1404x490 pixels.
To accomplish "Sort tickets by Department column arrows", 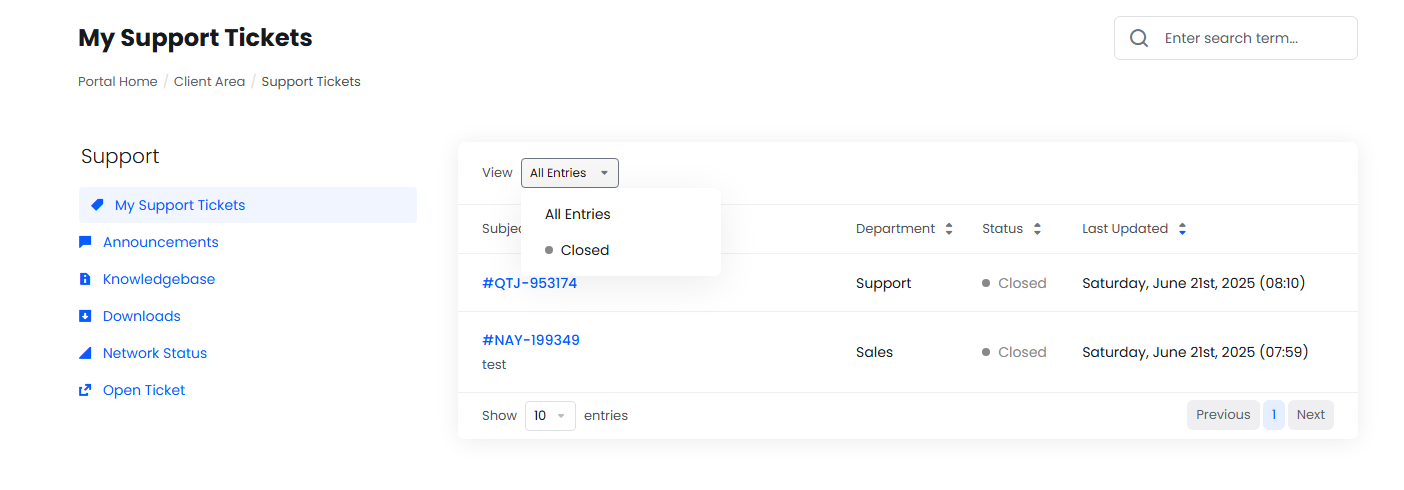I will pos(948,229).
